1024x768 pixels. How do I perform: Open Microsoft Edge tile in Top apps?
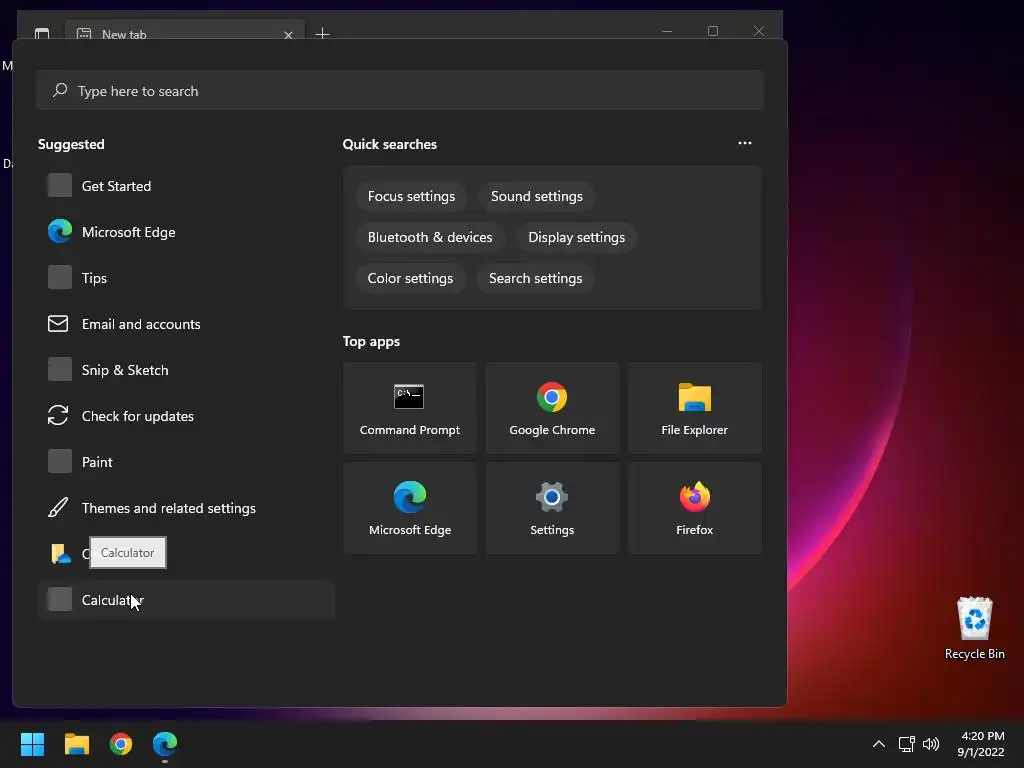click(409, 508)
